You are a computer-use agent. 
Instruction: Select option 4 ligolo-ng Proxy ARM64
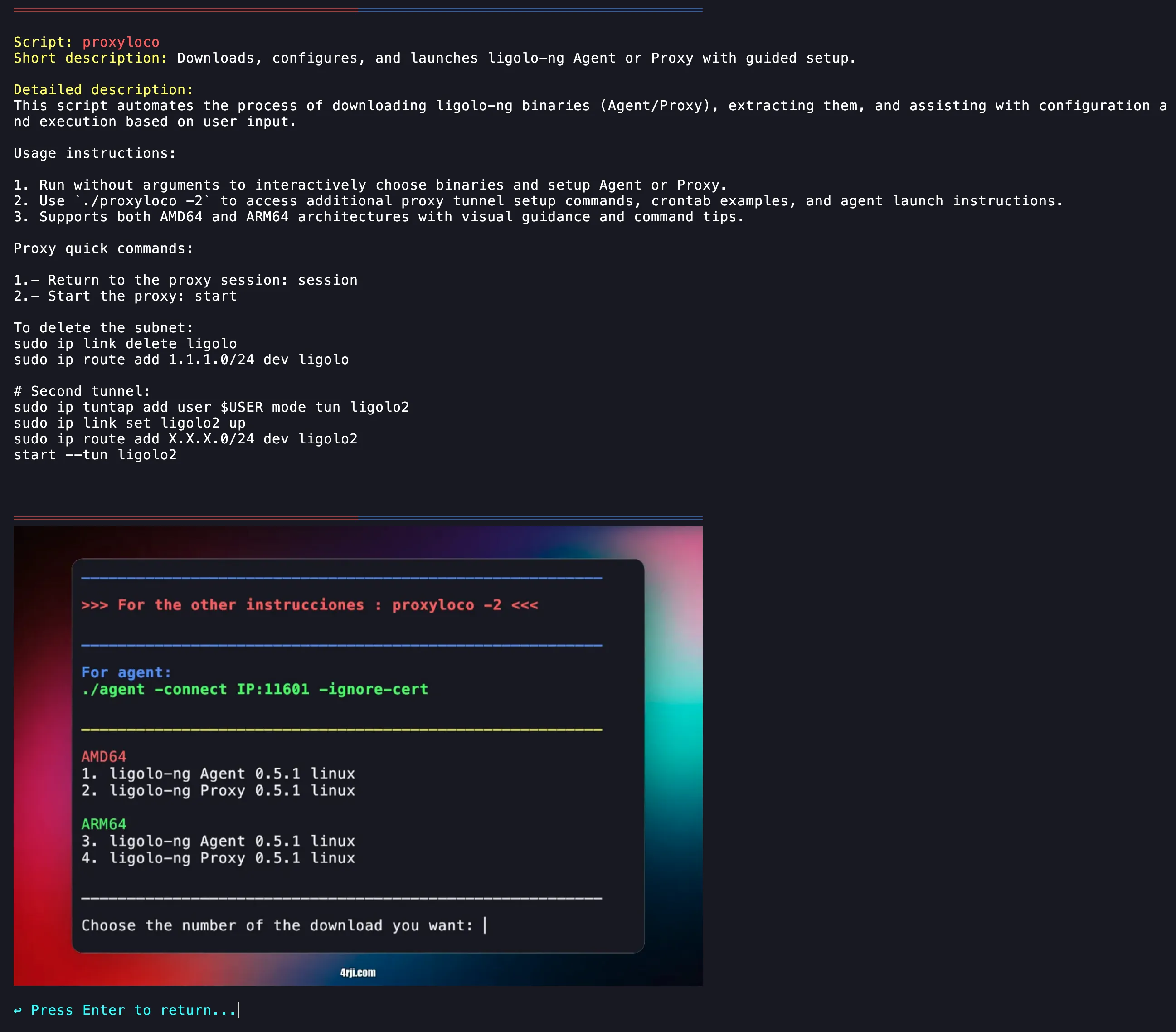coord(218,858)
